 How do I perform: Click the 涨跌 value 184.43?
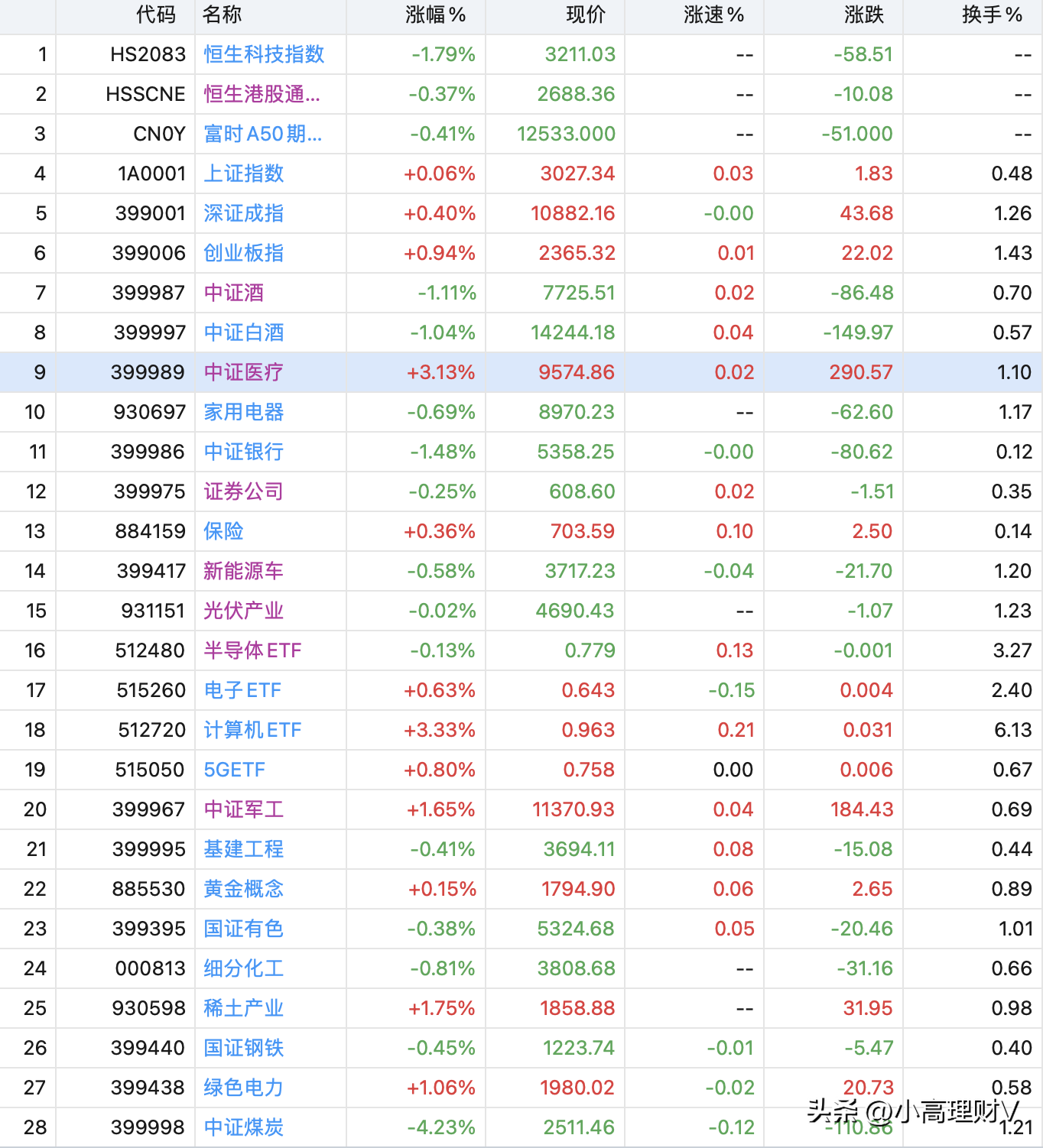863,809
